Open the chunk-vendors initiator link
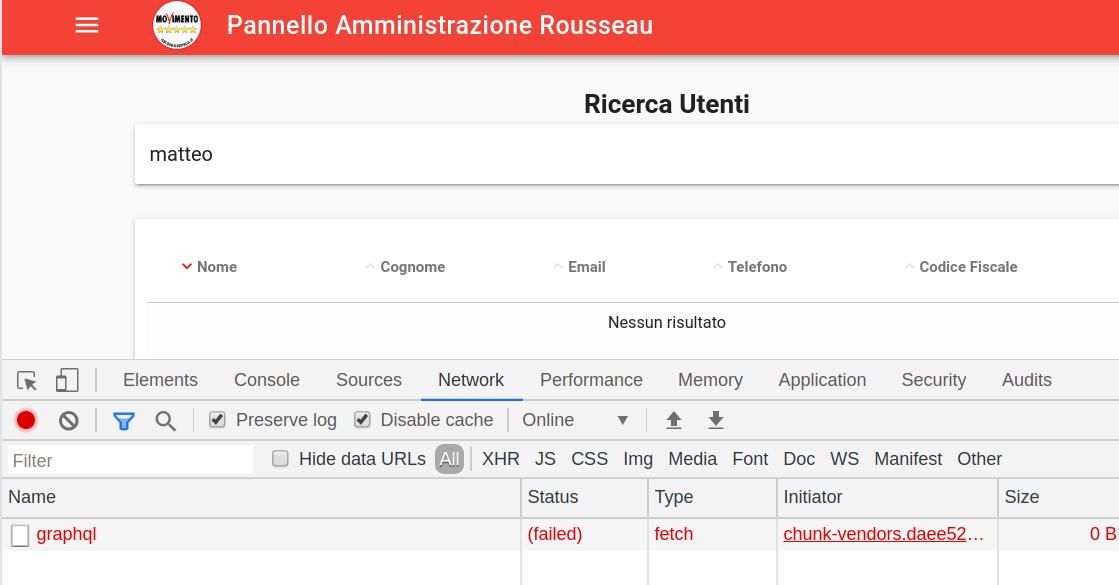This screenshot has width=1119, height=585. [x=883, y=534]
